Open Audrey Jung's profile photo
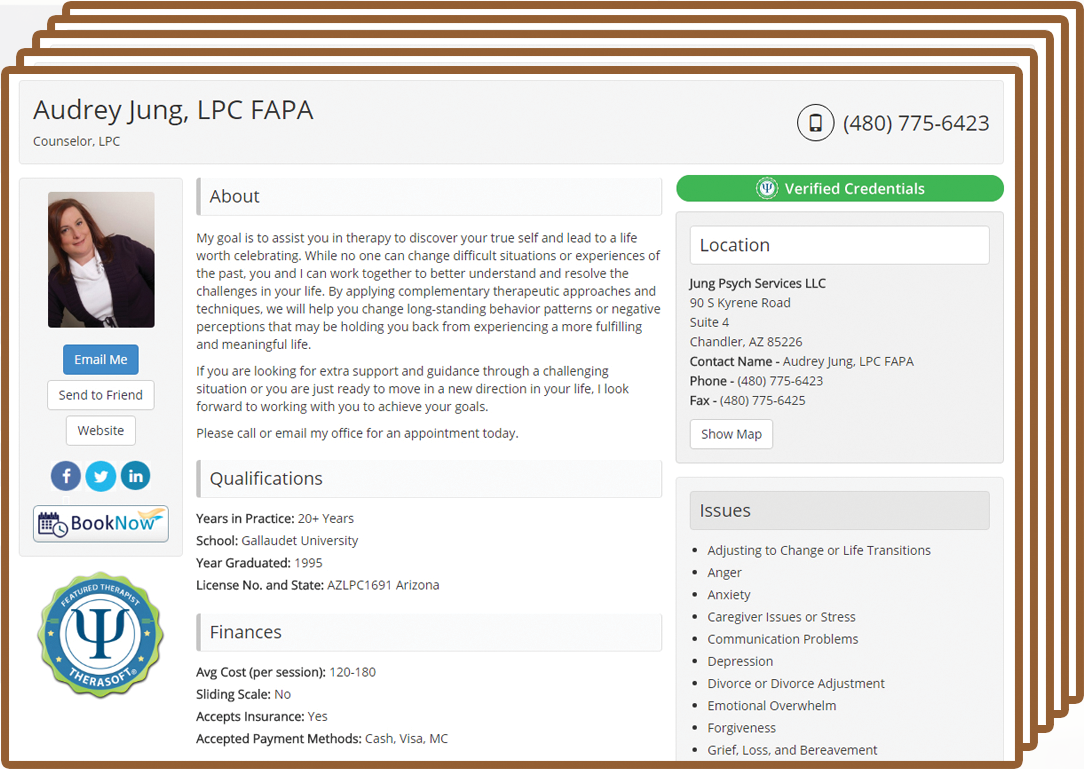1084x769 pixels. pos(101,259)
